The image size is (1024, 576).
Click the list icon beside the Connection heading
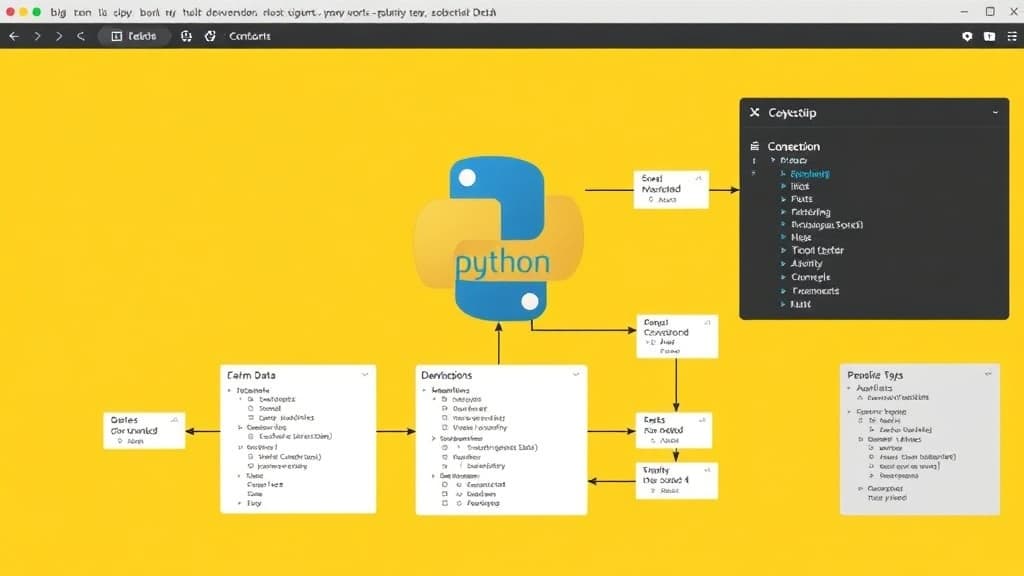point(754,146)
